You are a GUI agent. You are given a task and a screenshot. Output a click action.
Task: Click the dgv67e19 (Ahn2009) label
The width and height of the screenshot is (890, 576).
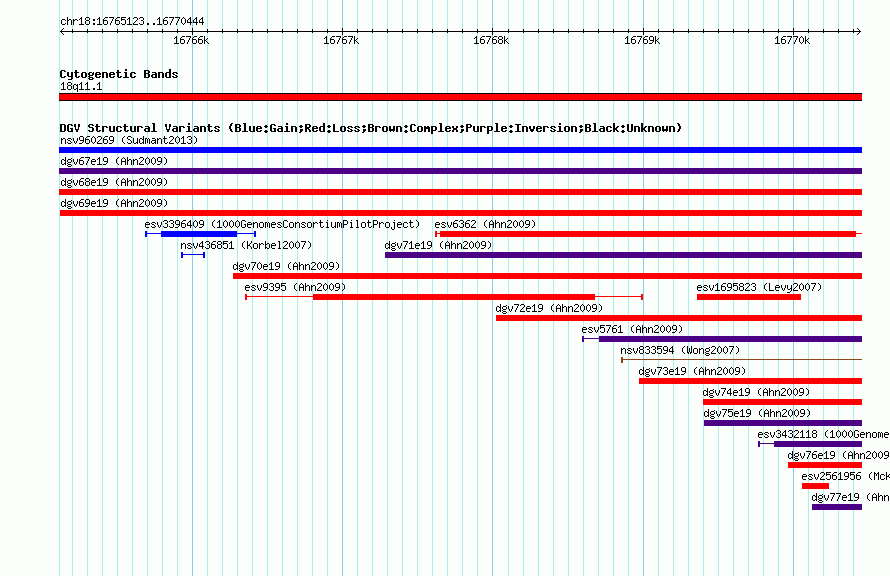click(114, 161)
